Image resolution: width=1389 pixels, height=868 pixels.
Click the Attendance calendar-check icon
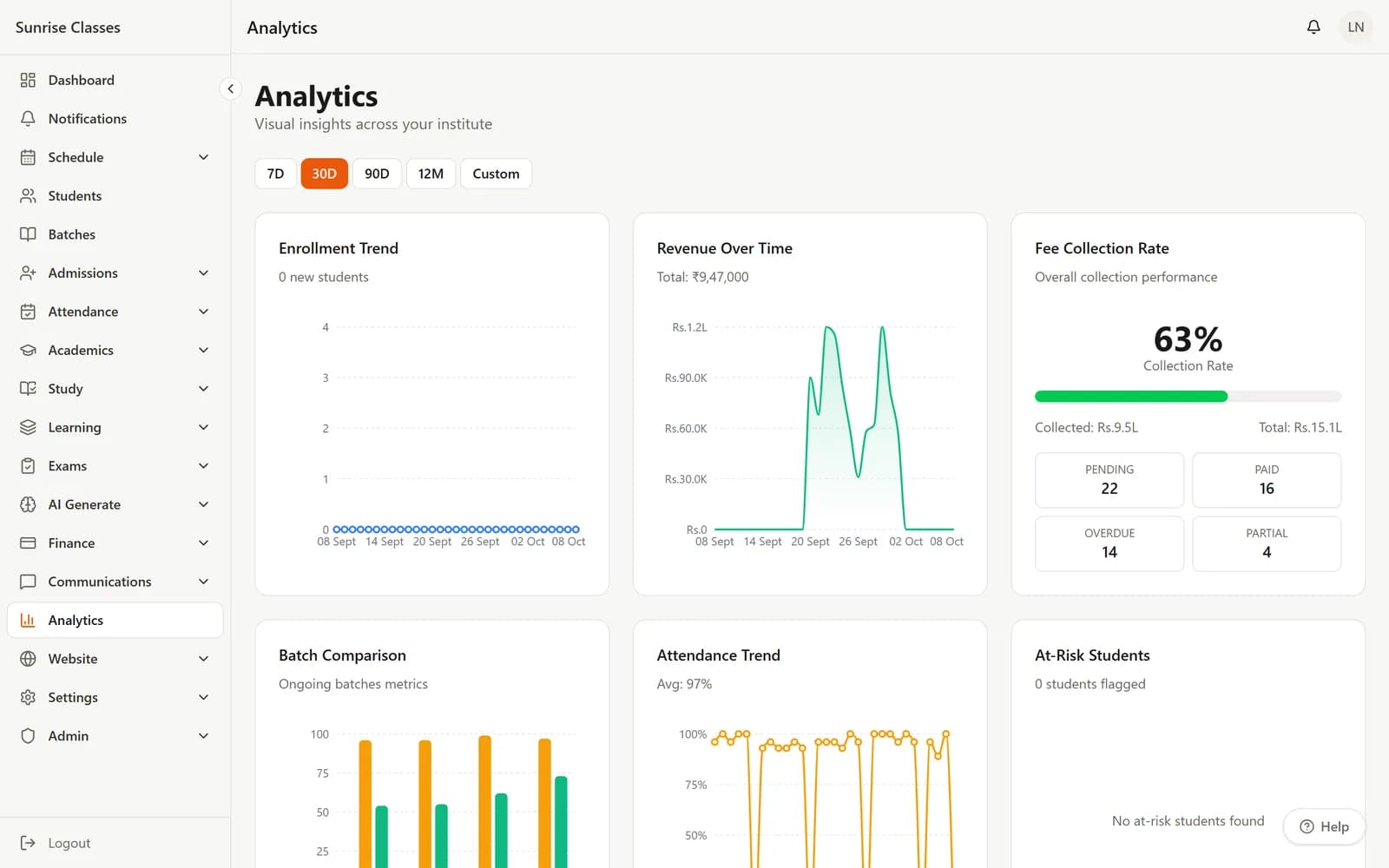point(28,312)
